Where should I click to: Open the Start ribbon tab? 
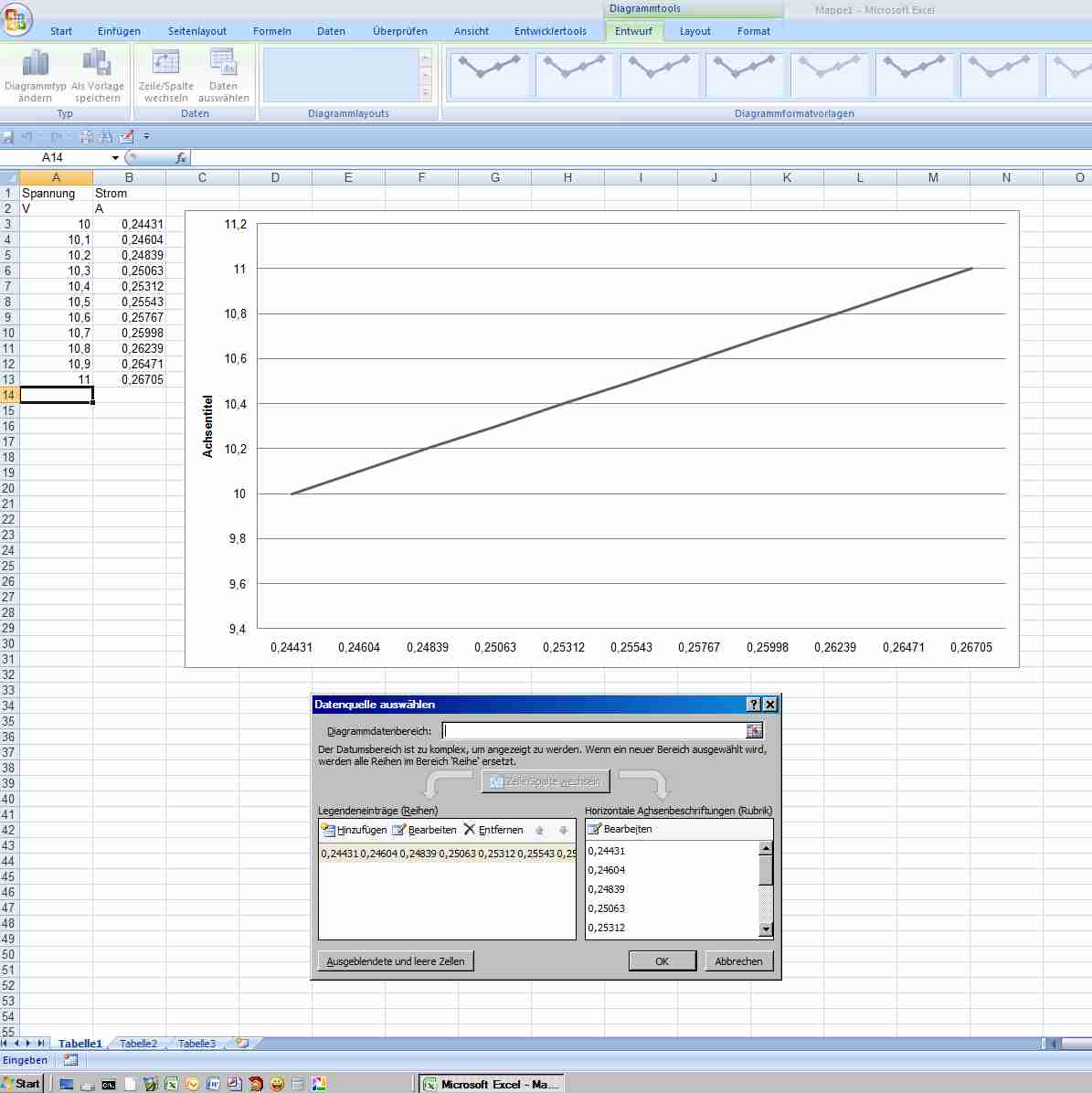click(x=60, y=31)
